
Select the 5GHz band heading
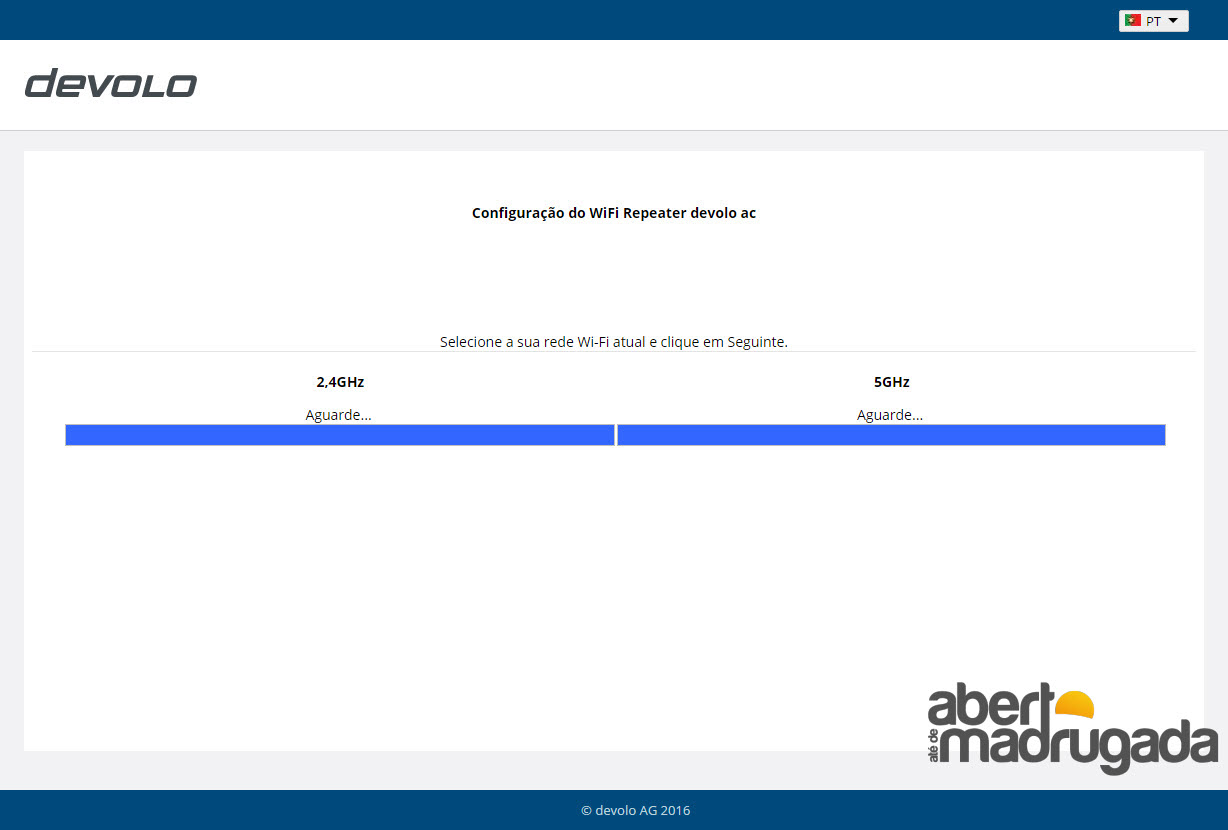tap(891, 382)
